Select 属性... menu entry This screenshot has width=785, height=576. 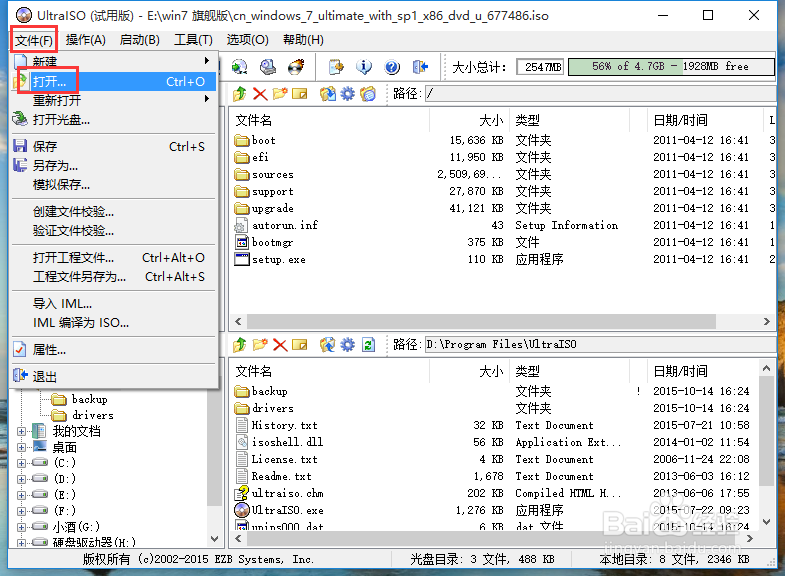coord(114,350)
